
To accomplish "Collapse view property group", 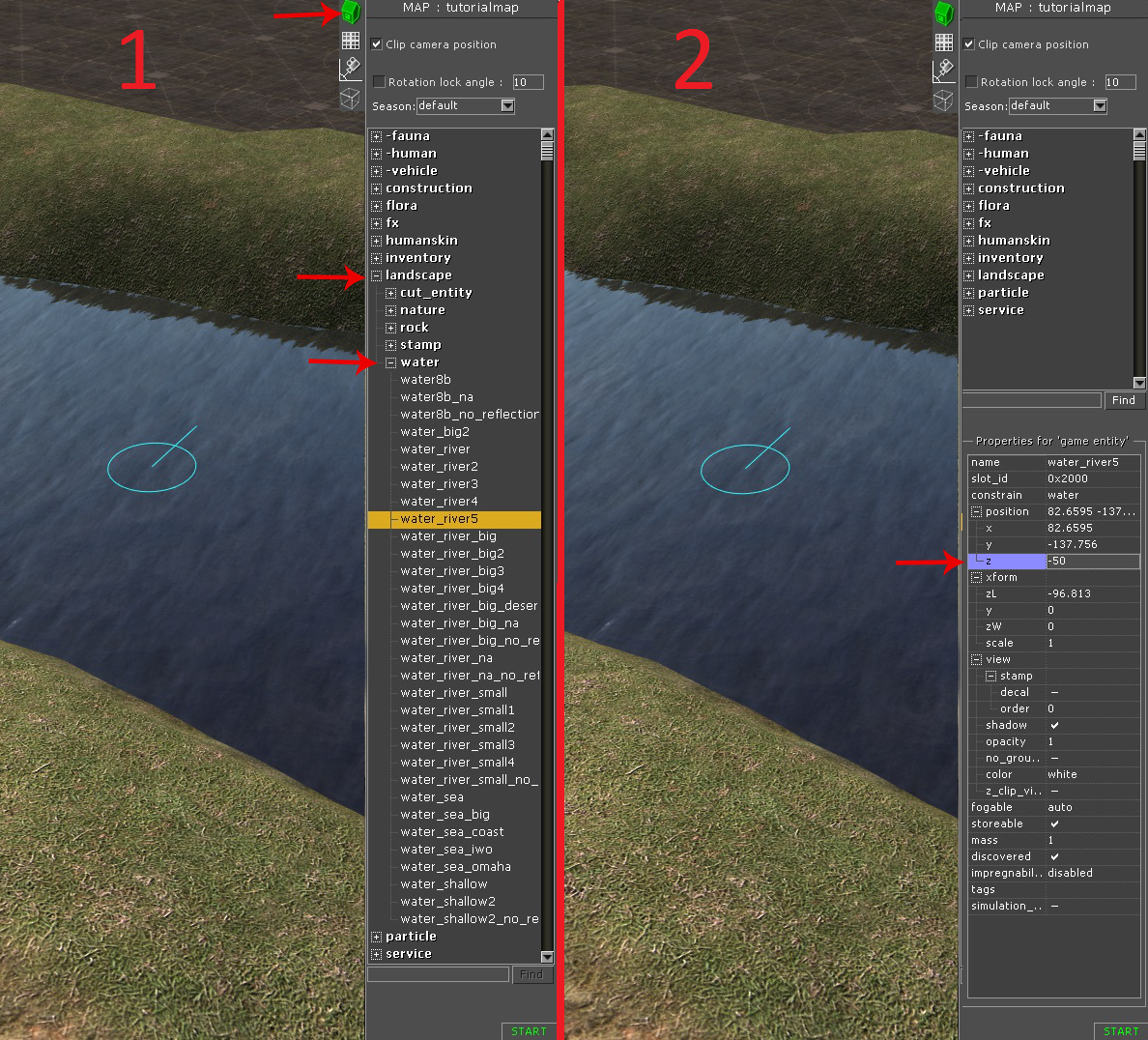I will click(x=977, y=660).
